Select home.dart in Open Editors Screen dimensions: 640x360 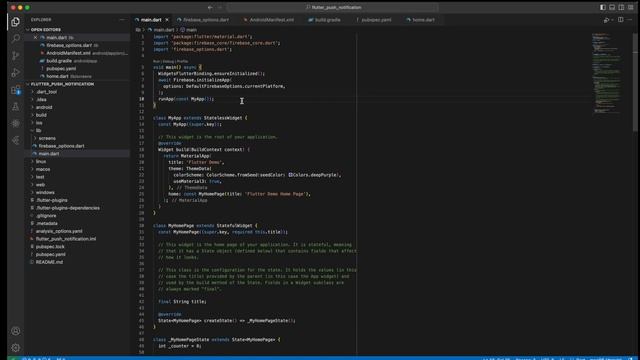(57, 76)
